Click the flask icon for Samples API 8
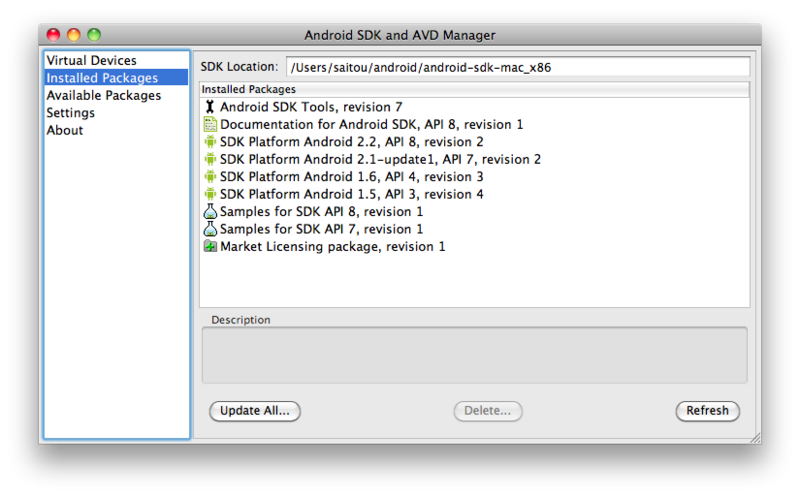 210,211
